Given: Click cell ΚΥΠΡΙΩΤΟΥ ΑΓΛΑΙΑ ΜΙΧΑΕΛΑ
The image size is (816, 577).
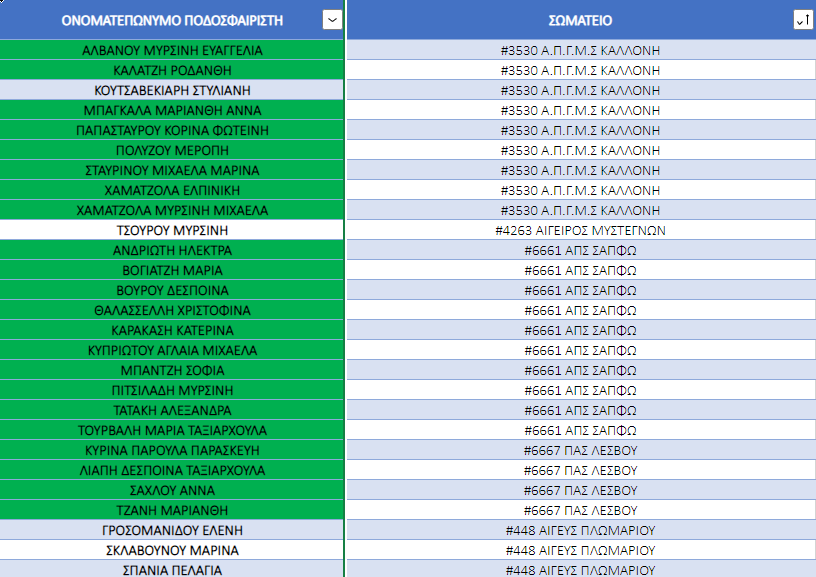Looking at the screenshot, I should tap(172, 351).
